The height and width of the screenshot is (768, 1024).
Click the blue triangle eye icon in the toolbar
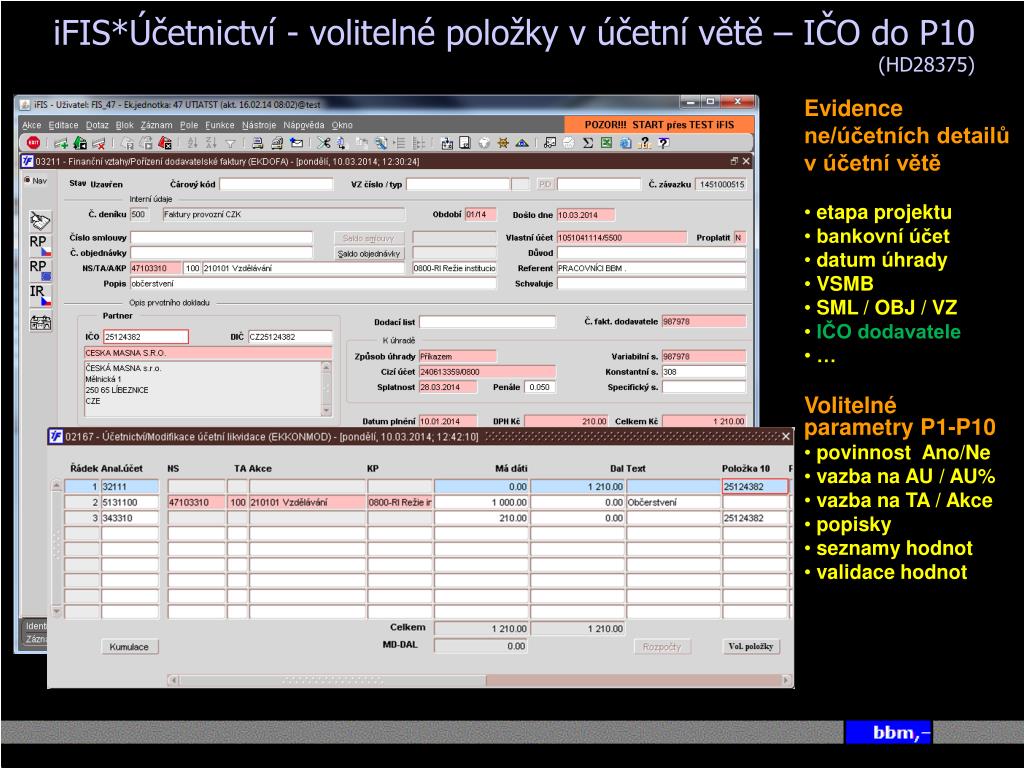click(522, 143)
